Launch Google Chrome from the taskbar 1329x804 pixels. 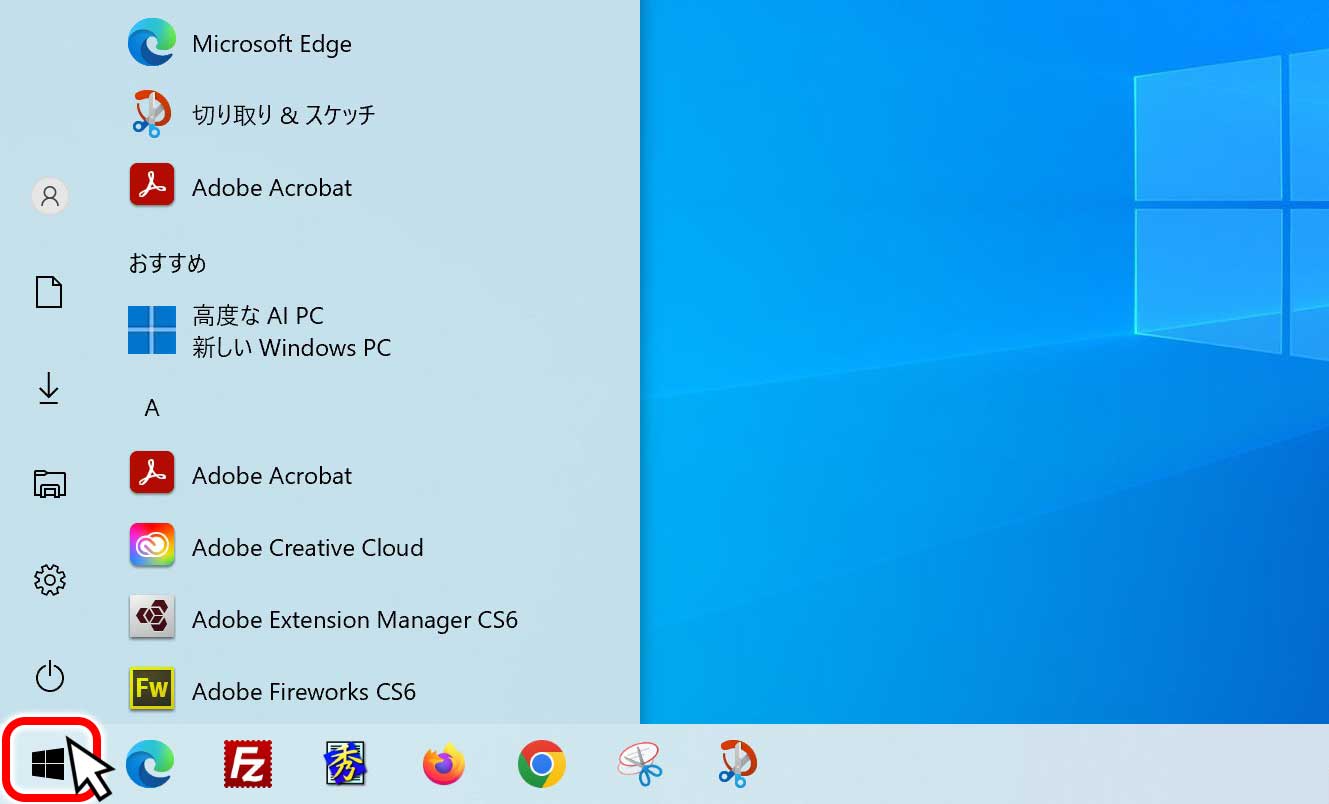(542, 765)
